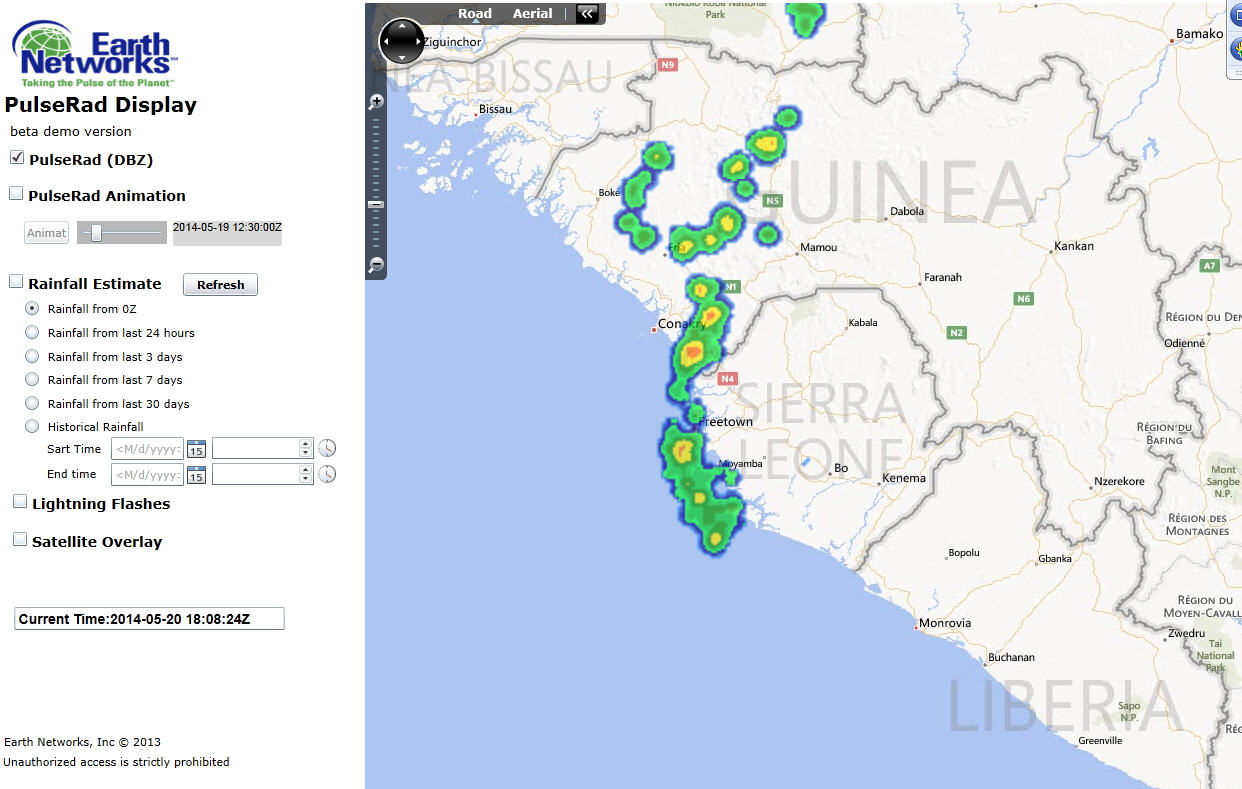
Task: Click the Animat button
Action: 47,233
